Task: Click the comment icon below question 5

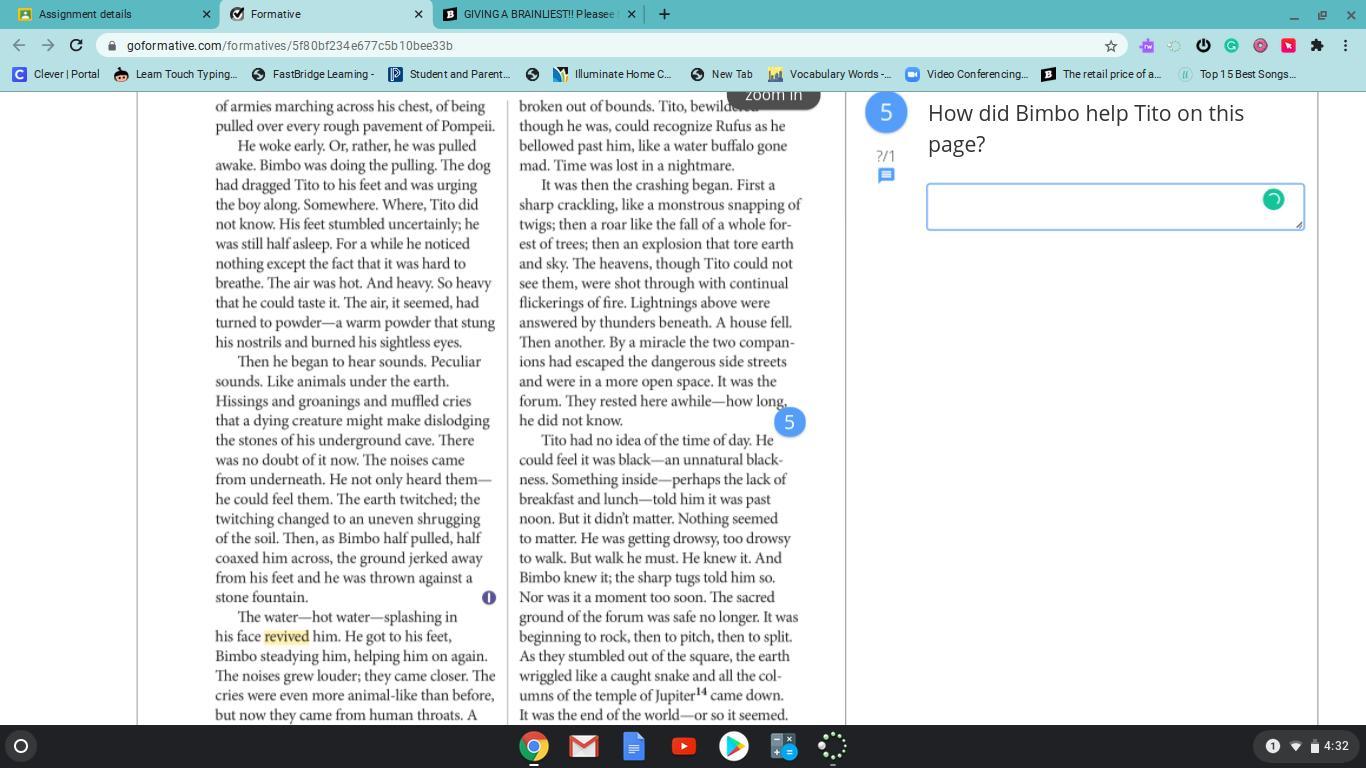Action: pyautogui.click(x=885, y=176)
